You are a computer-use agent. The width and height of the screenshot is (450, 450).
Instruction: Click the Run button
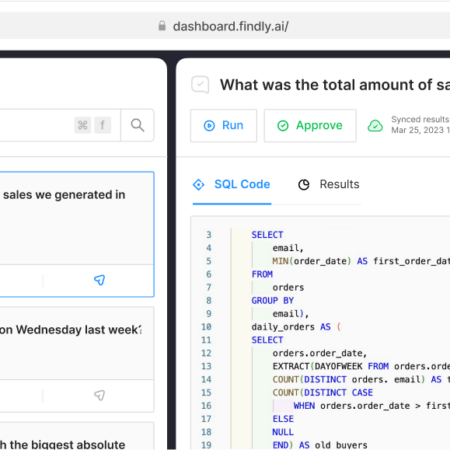click(223, 126)
